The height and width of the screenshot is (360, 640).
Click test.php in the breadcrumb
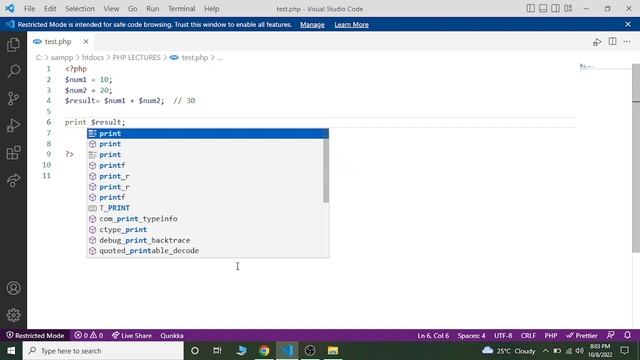click(195, 58)
